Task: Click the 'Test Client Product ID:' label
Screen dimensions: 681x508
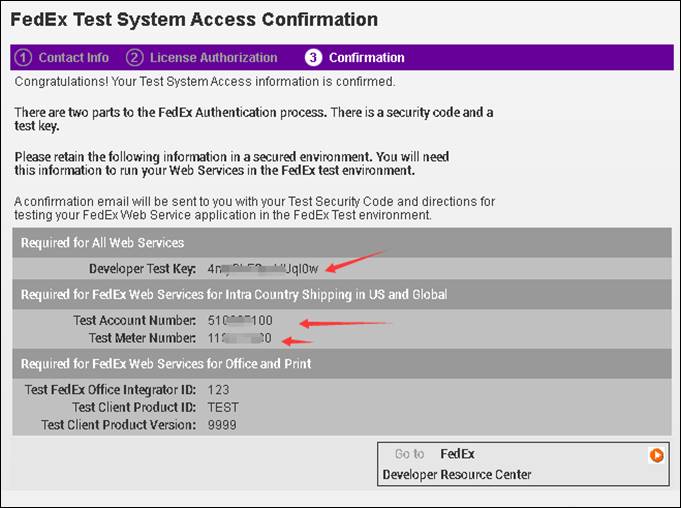Action: (134, 407)
